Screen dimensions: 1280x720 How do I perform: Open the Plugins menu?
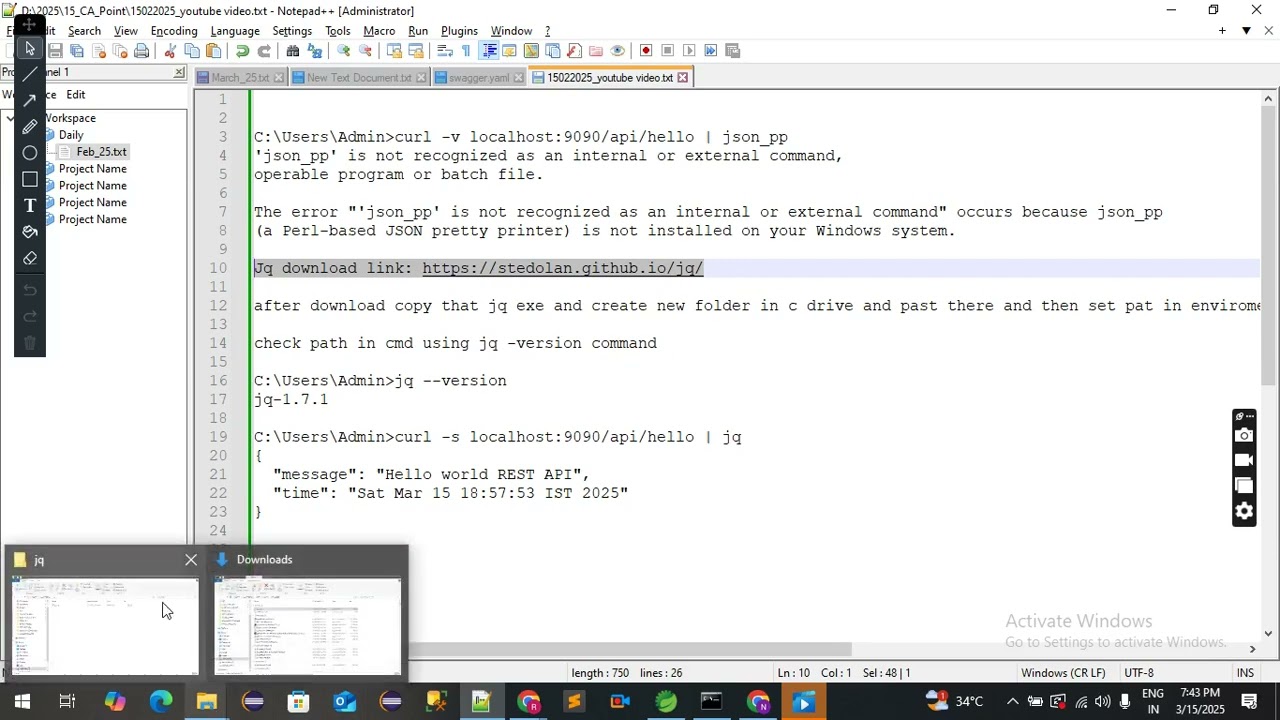(459, 31)
